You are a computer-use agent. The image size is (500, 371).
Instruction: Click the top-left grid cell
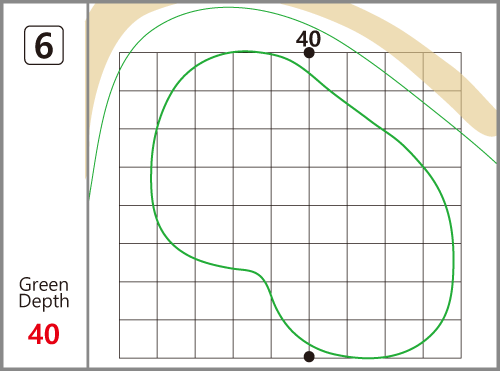point(138,71)
